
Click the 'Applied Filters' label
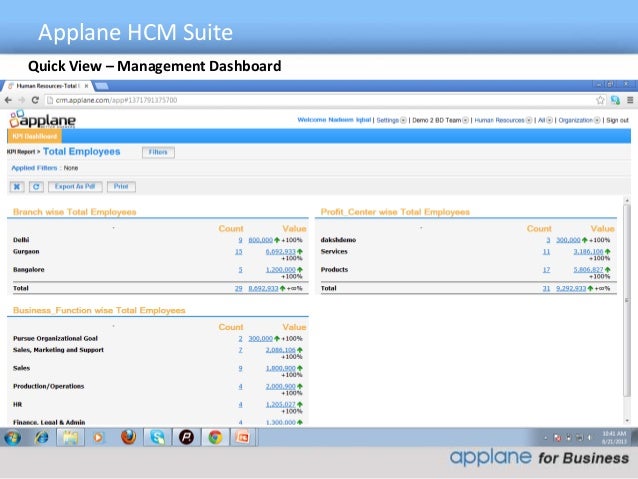(x=34, y=168)
